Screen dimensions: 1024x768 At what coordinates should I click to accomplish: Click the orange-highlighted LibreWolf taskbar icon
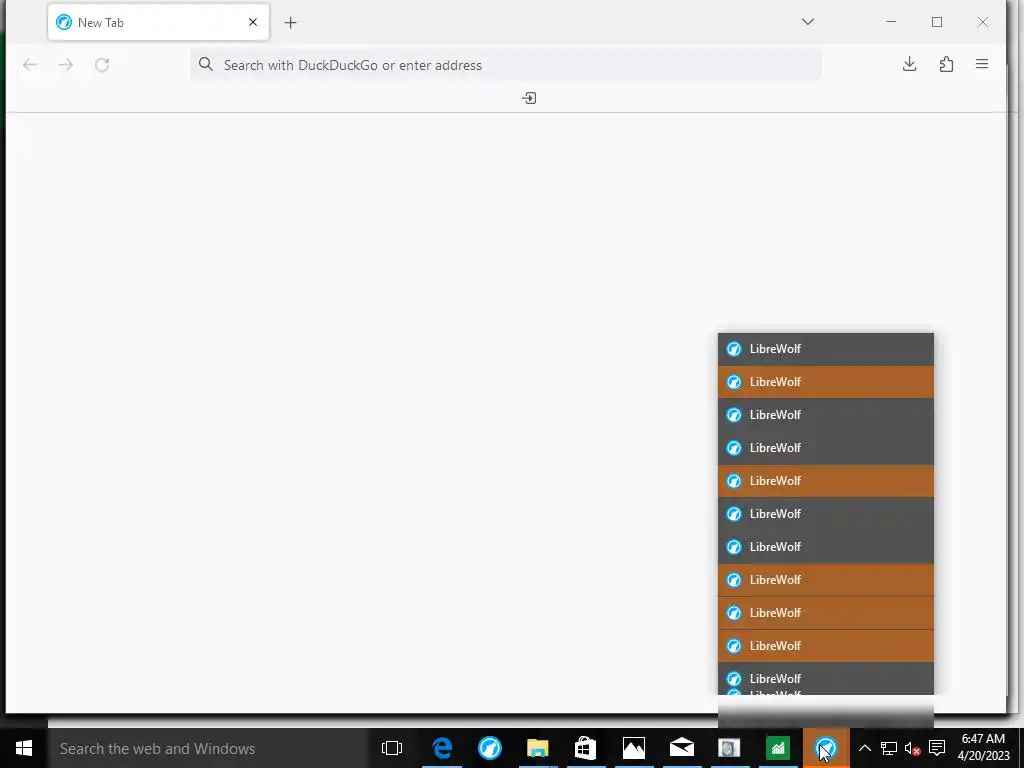(x=826, y=748)
